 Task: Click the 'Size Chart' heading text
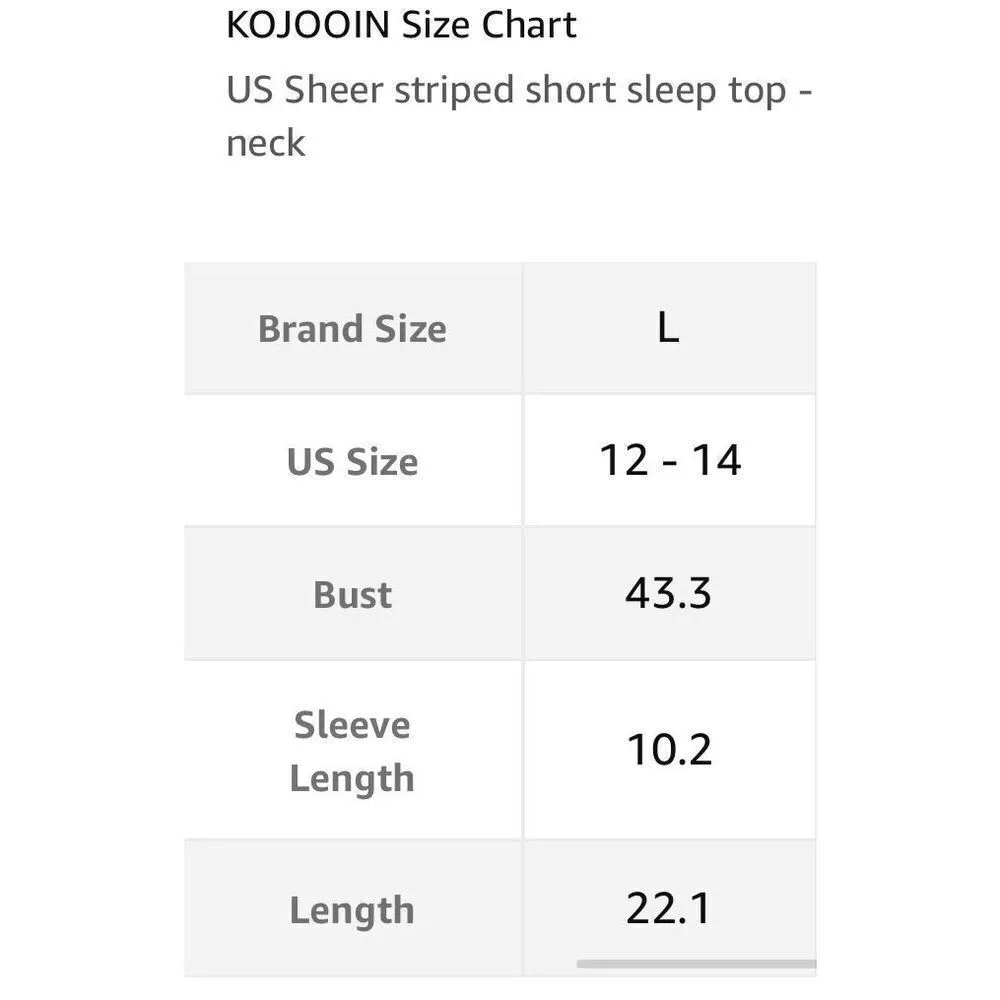coord(489,25)
